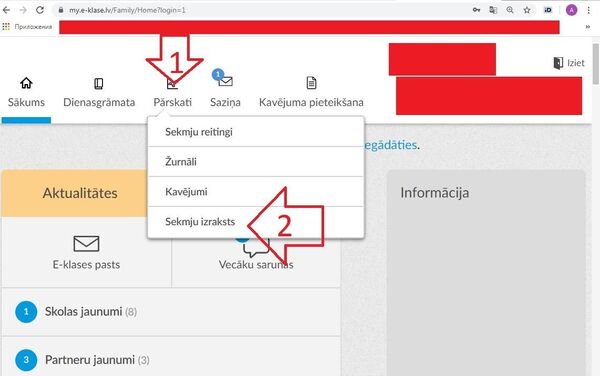Image resolution: width=600 pixels, height=376 pixels.
Task: Open the Chrome three-dot menu
Action: pyautogui.click(x=589, y=10)
